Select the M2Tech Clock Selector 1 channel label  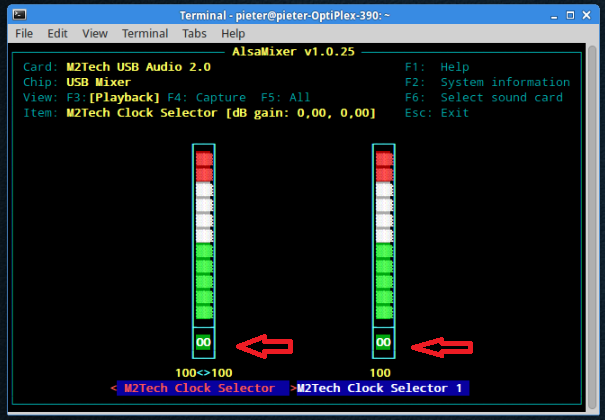tap(383, 388)
